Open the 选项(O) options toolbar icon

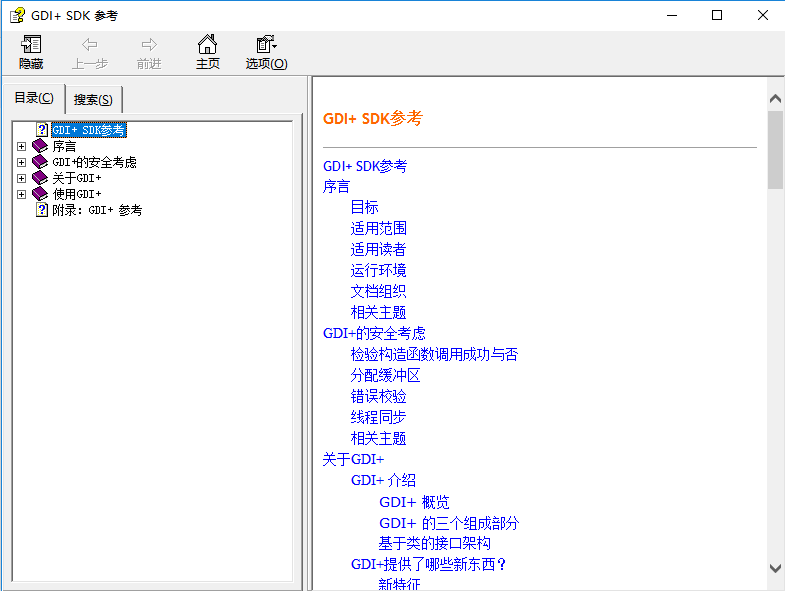(x=266, y=44)
